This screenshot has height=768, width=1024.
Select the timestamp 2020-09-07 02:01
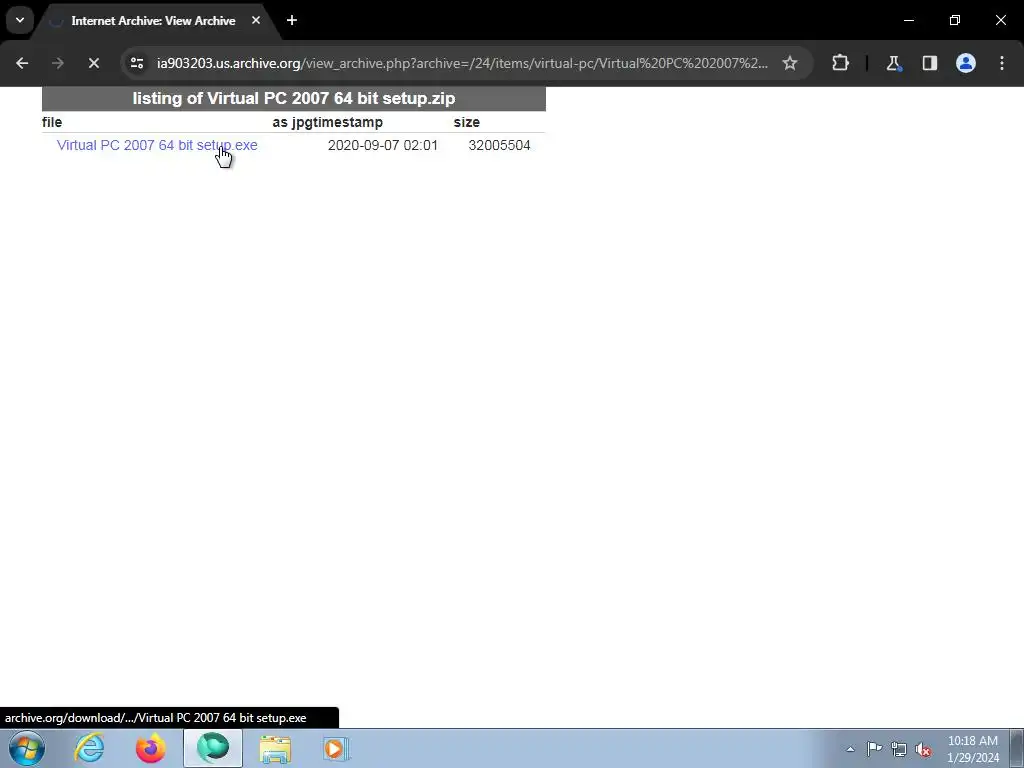pos(383,145)
